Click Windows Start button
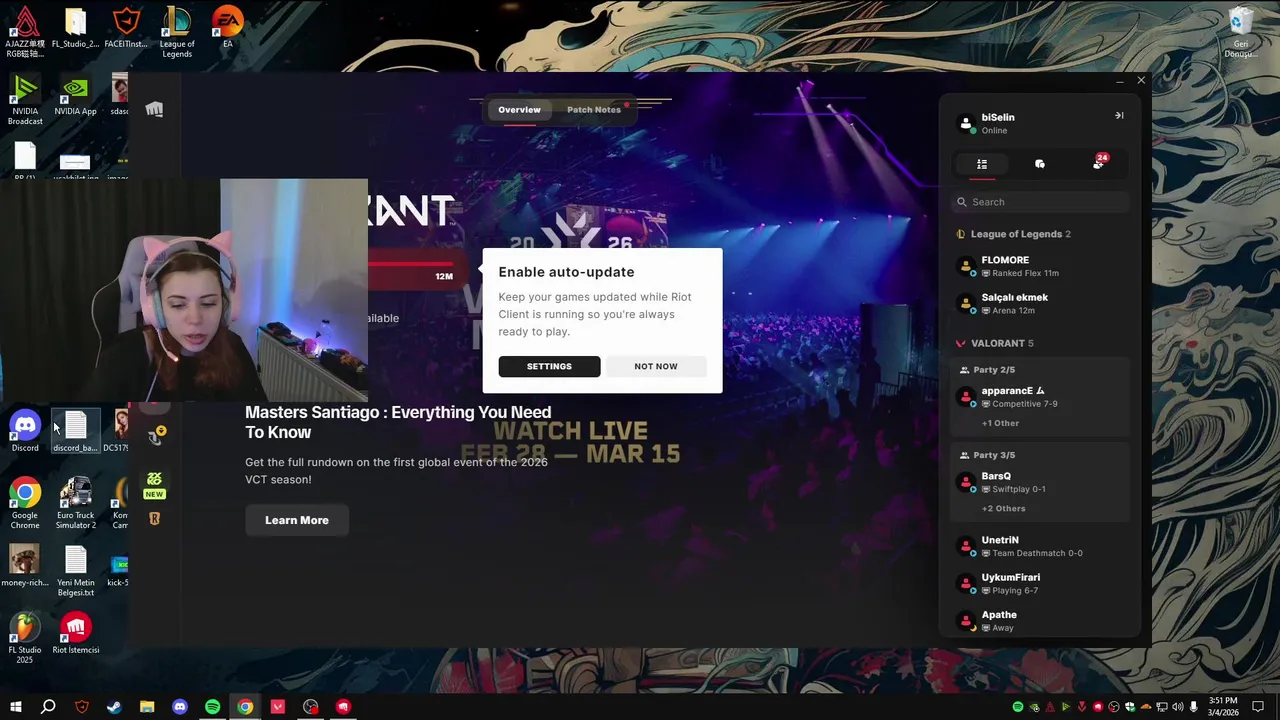The height and width of the screenshot is (720, 1280). coord(16,707)
